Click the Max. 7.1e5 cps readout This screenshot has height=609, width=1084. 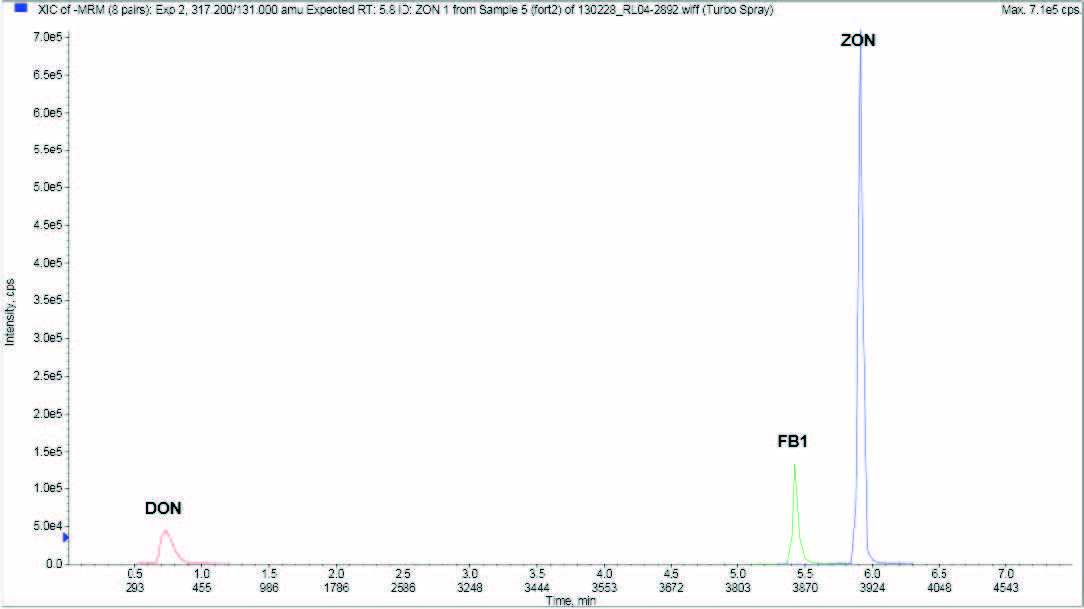[1040, 10]
